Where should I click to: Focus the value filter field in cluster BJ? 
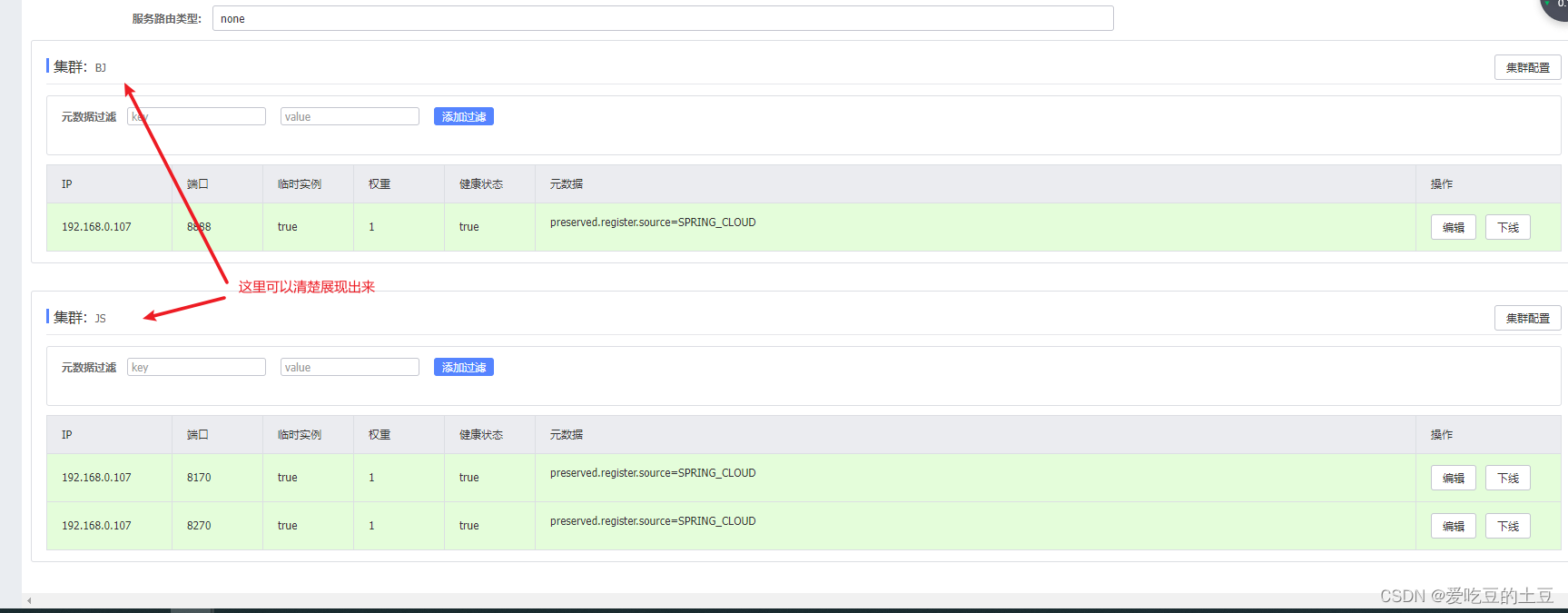click(x=350, y=116)
